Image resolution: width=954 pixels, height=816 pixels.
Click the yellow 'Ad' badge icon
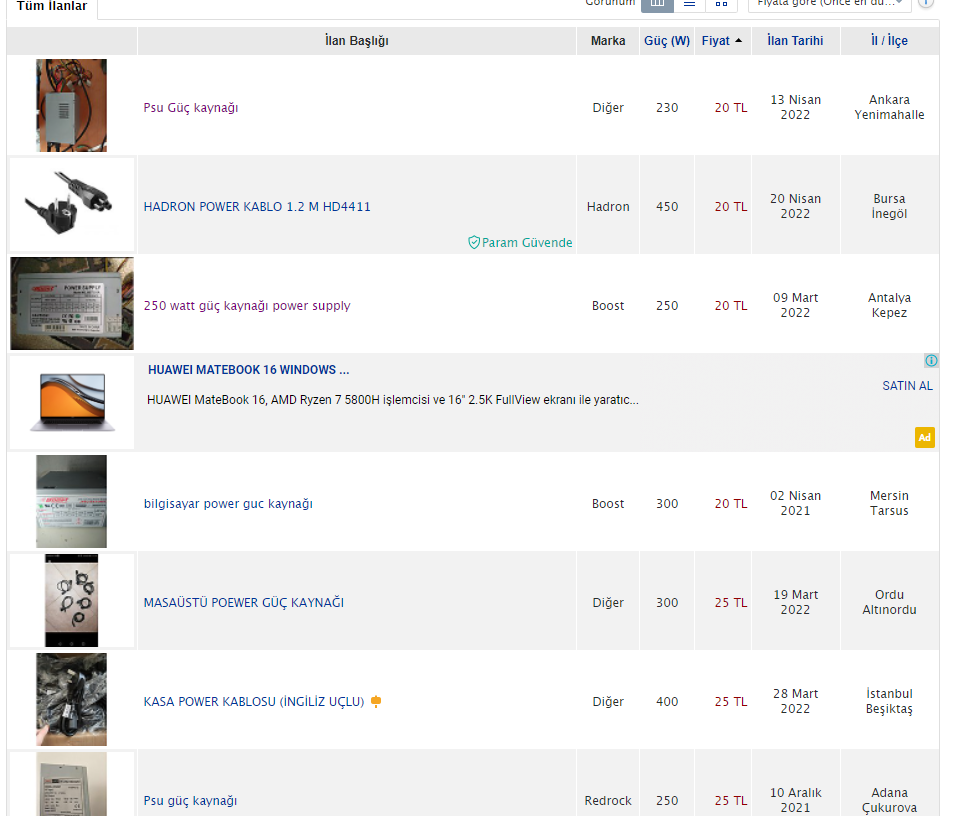point(924,438)
